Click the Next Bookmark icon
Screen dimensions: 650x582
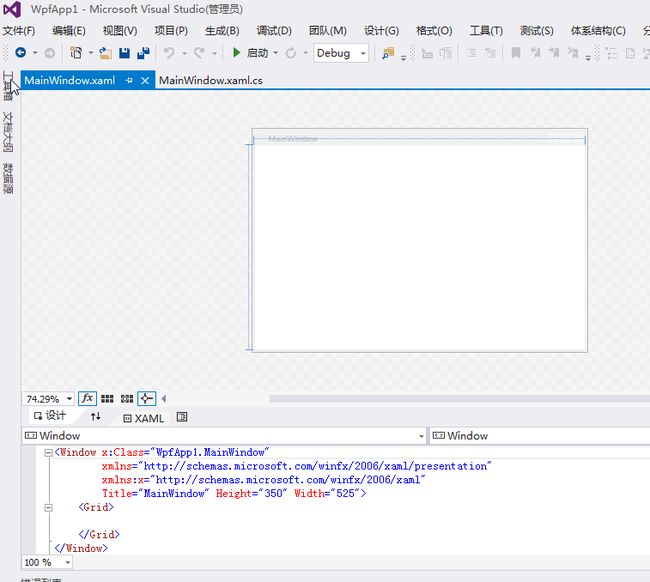[554, 53]
